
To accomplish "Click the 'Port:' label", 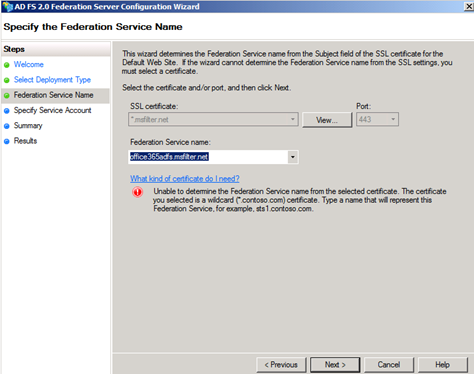I will pyautogui.click(x=364, y=106).
